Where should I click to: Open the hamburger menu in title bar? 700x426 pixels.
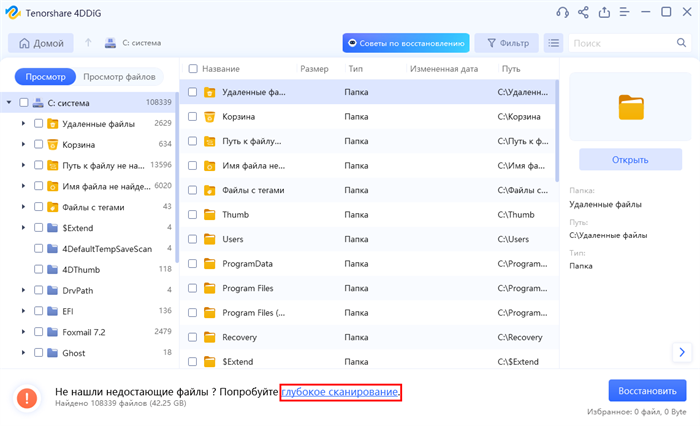pos(625,13)
